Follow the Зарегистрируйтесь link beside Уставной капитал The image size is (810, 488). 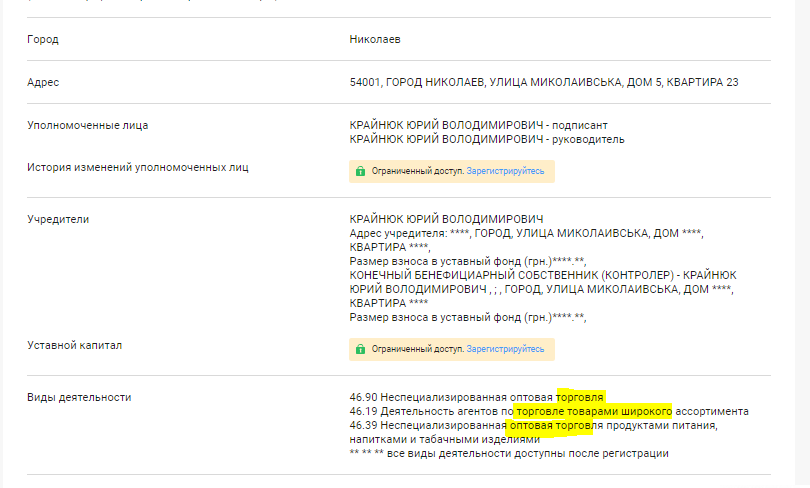click(505, 350)
